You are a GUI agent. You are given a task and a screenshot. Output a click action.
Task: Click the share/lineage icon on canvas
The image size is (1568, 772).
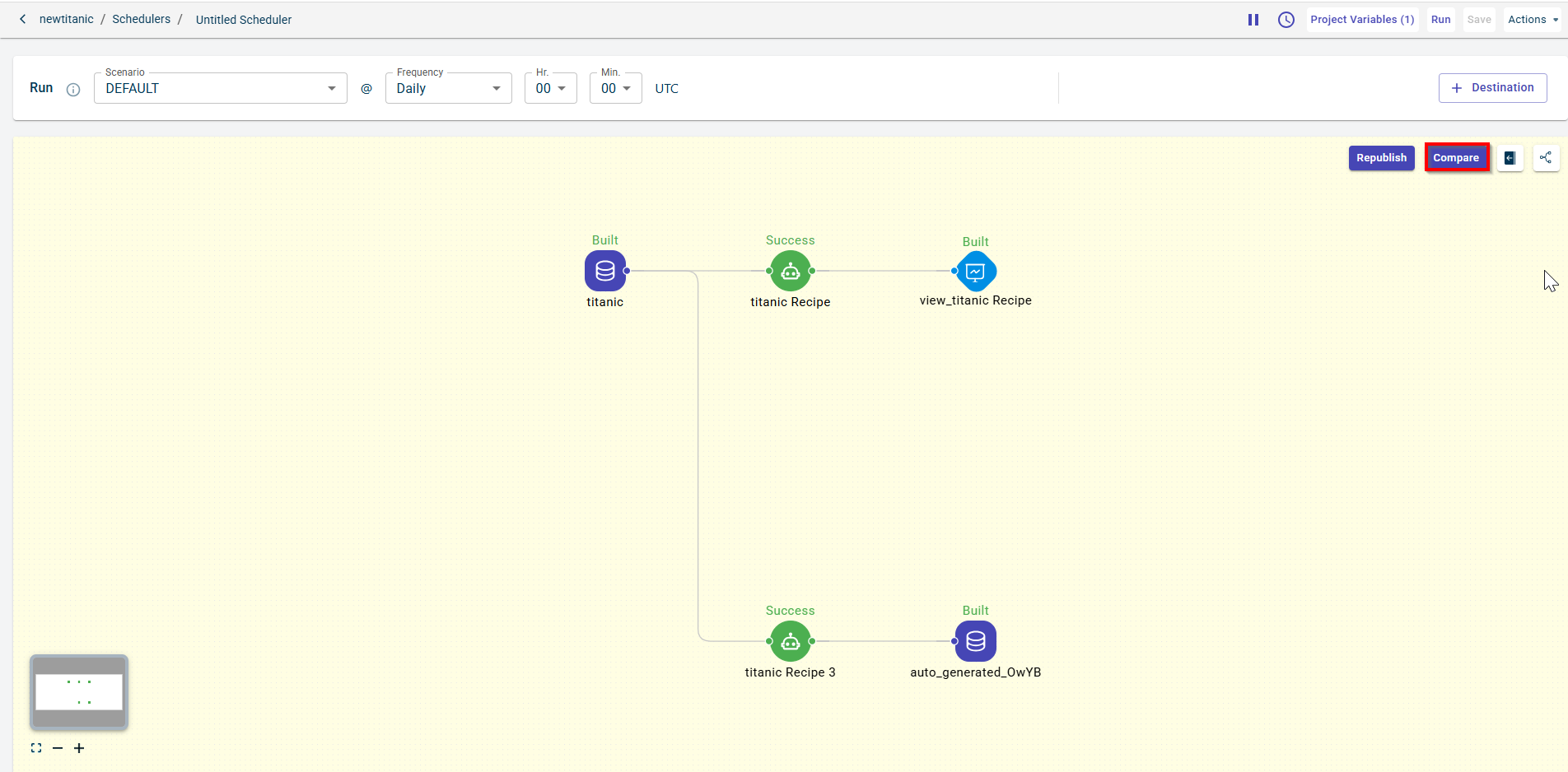tap(1546, 158)
